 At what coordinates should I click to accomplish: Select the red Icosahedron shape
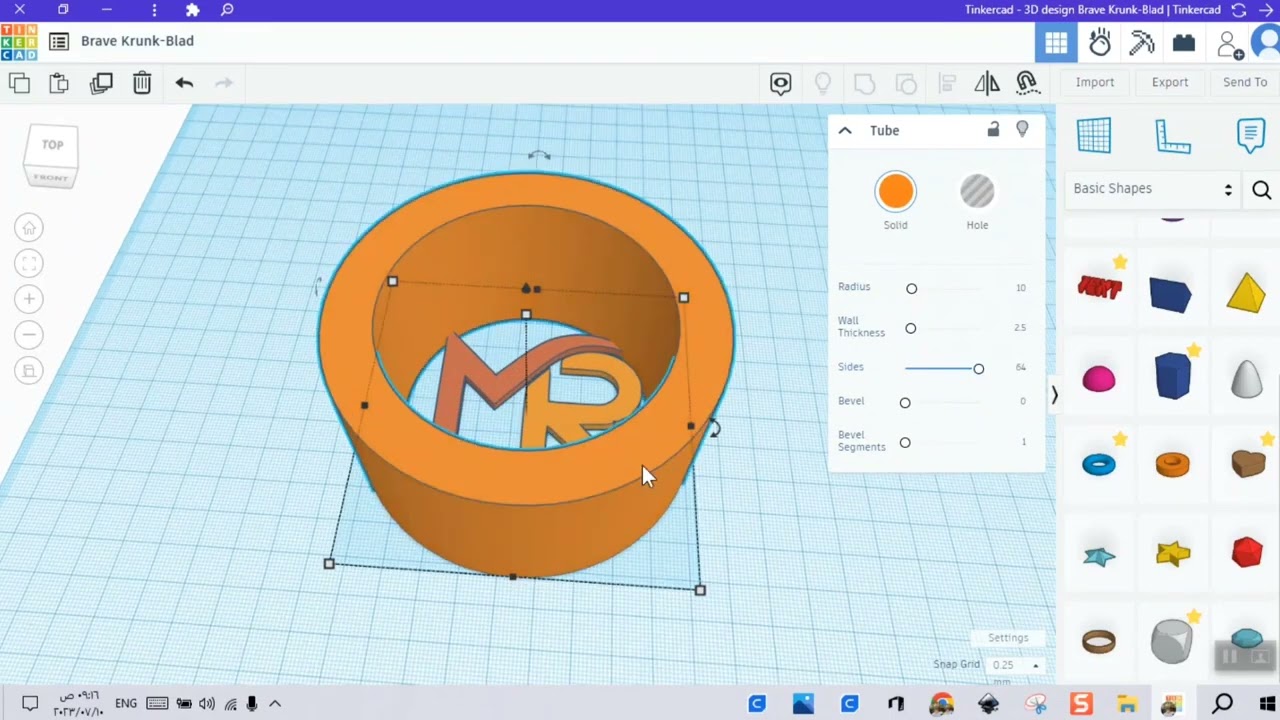pyautogui.click(x=1247, y=552)
